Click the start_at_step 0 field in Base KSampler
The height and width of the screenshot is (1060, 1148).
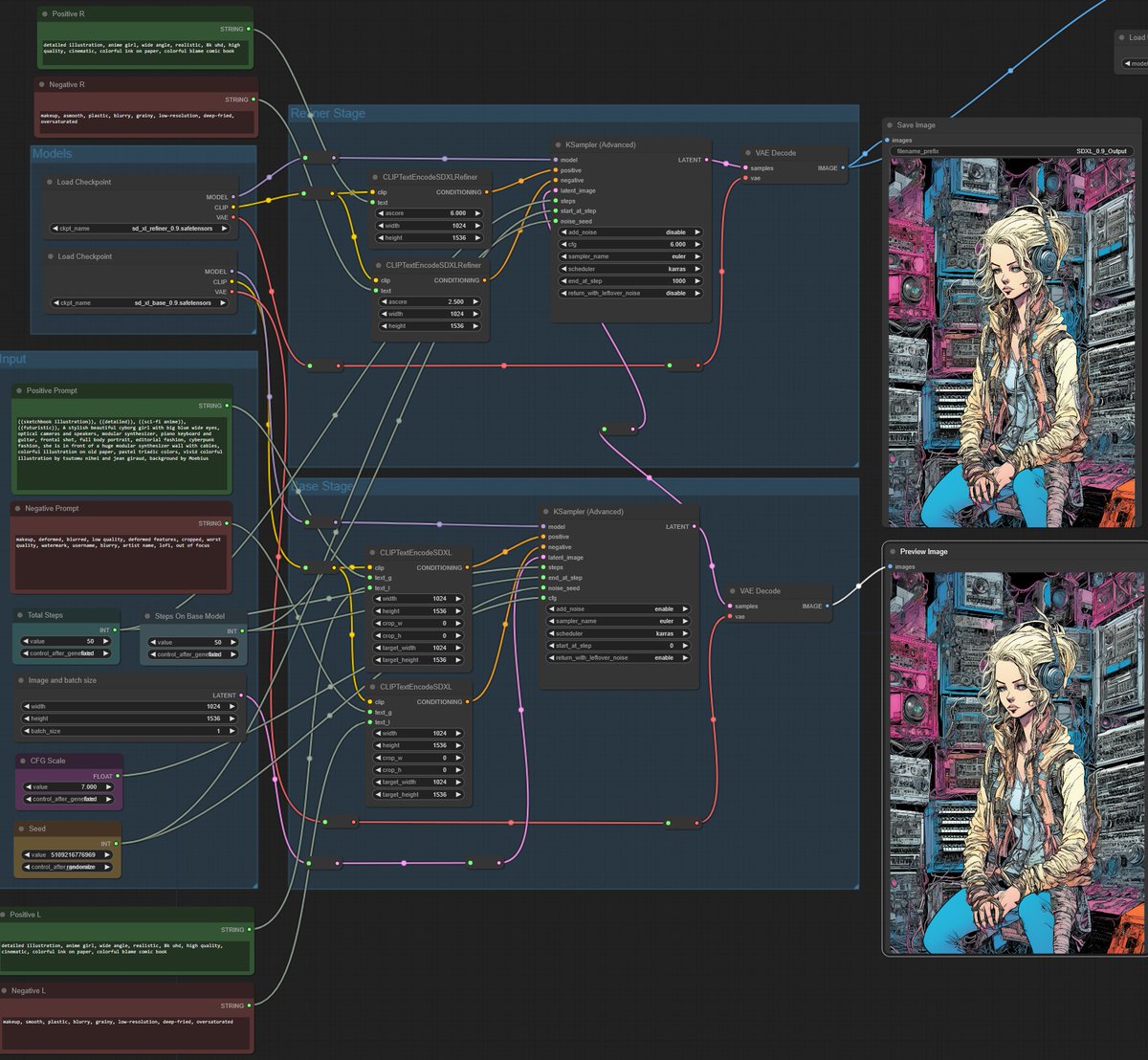pyautogui.click(x=619, y=646)
